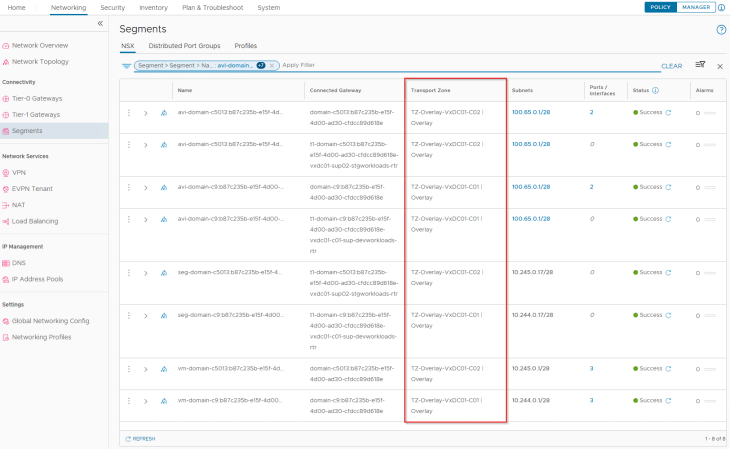Expand the vm-domain-c9 segment row
The height and width of the screenshot is (449, 730).
146,400
